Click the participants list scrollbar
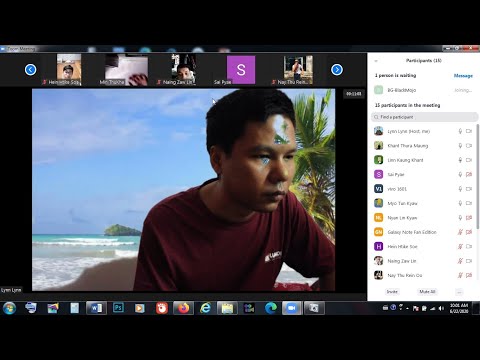The width and height of the screenshot is (480, 360). pyautogui.click(x=477, y=177)
